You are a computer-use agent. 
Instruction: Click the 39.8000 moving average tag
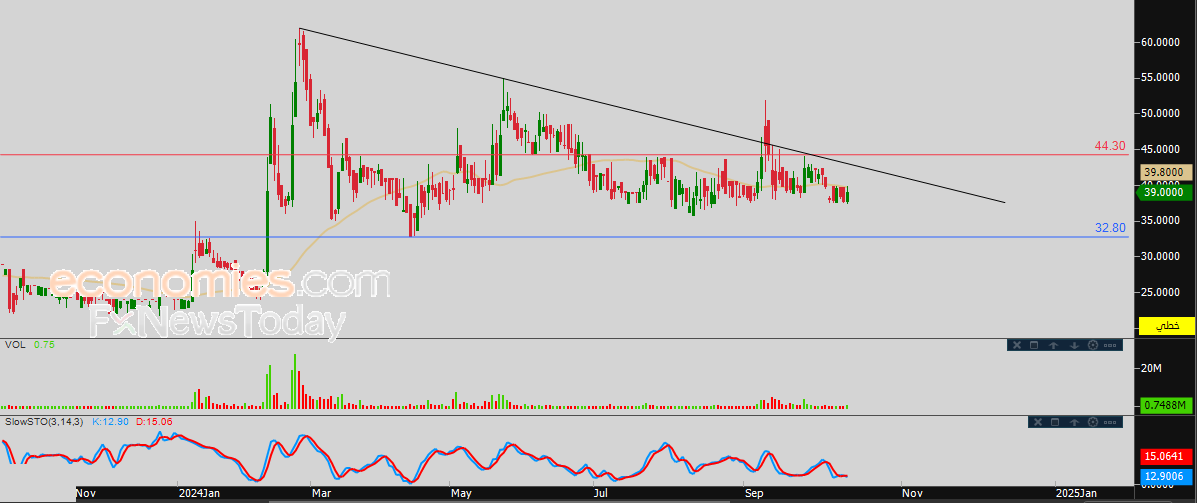tap(1166, 173)
